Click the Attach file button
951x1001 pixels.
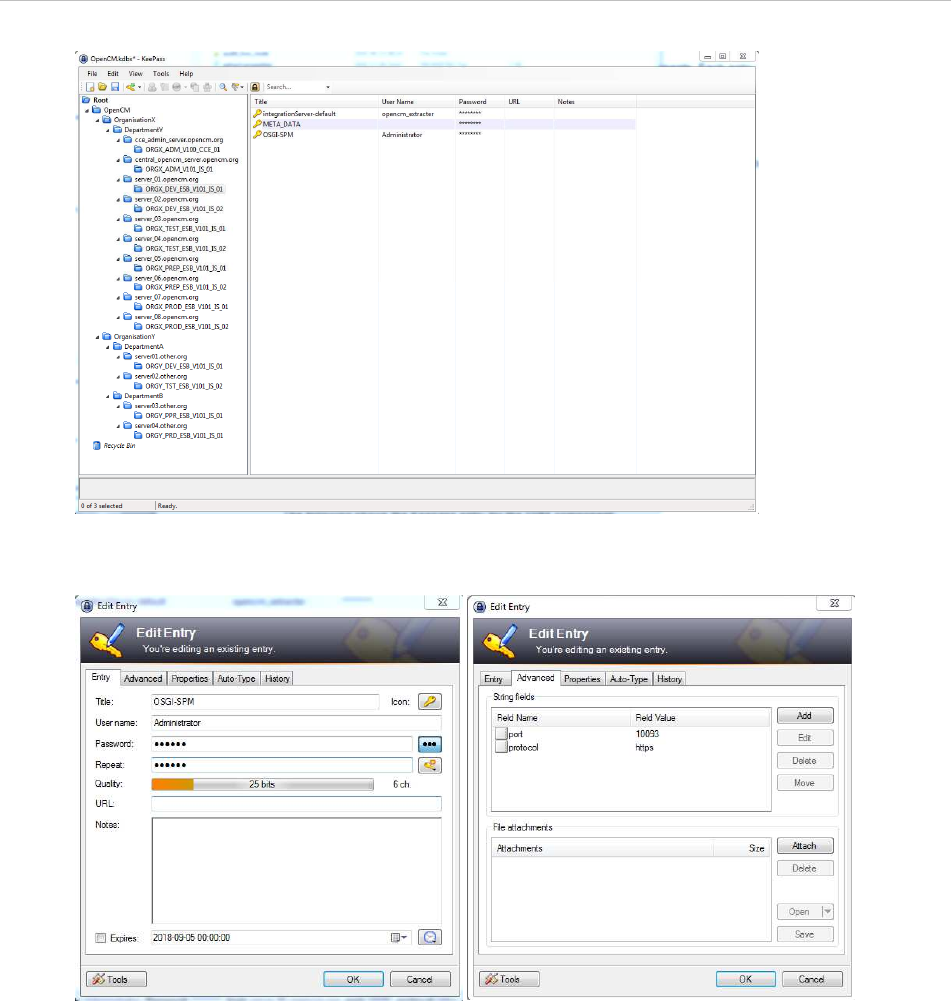pyautogui.click(x=805, y=846)
